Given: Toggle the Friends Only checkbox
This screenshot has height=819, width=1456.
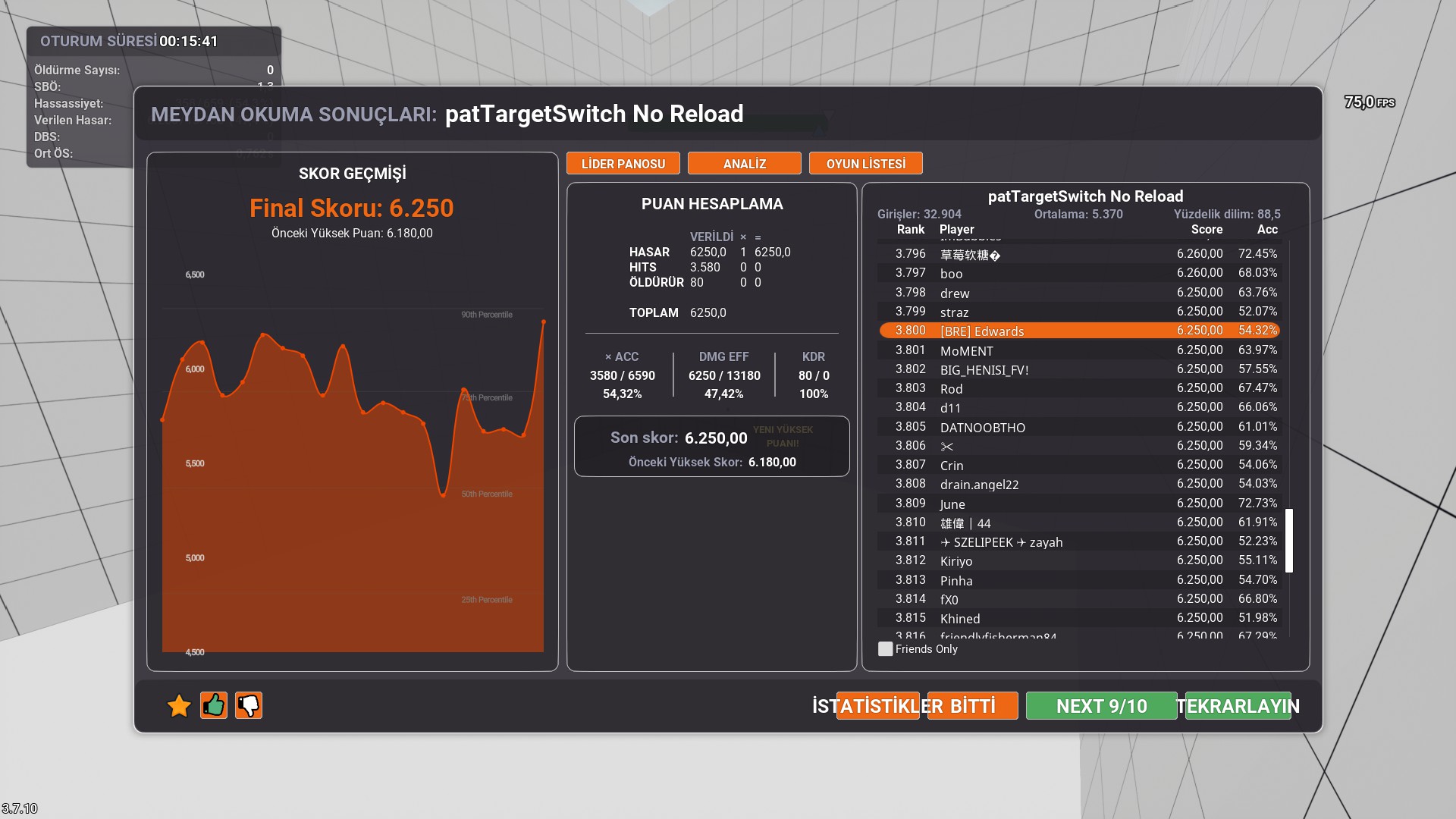Looking at the screenshot, I should (x=885, y=649).
